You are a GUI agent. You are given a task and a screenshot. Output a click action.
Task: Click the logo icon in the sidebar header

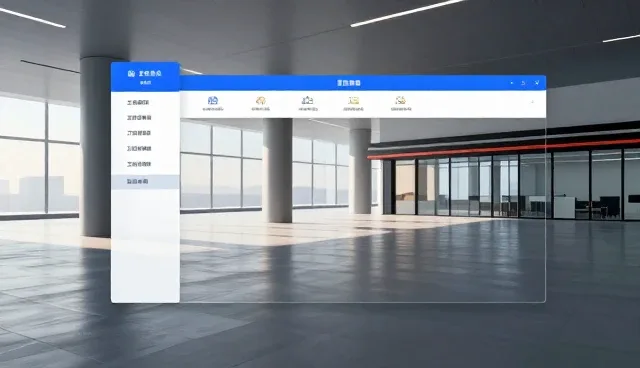pyautogui.click(x=131, y=73)
